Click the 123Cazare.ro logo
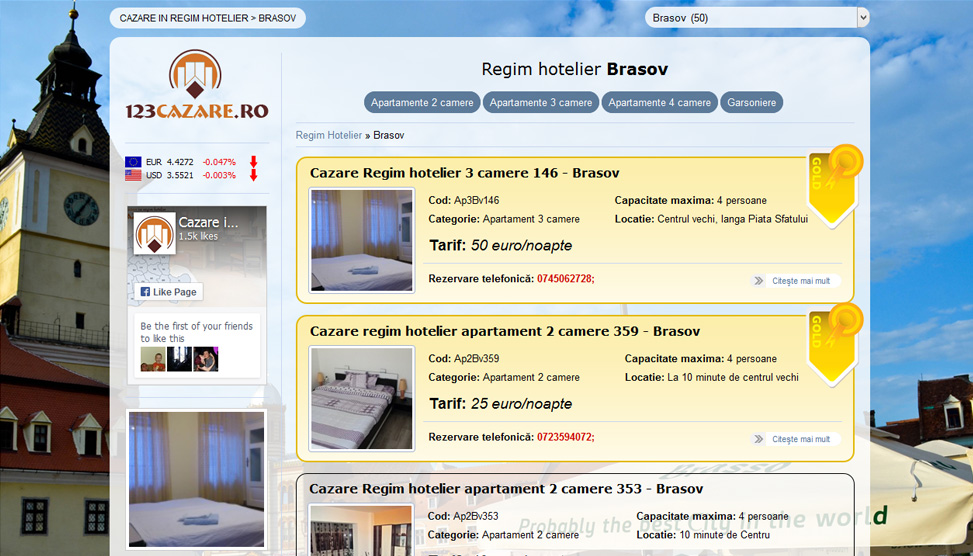This screenshot has width=973, height=556. point(196,85)
